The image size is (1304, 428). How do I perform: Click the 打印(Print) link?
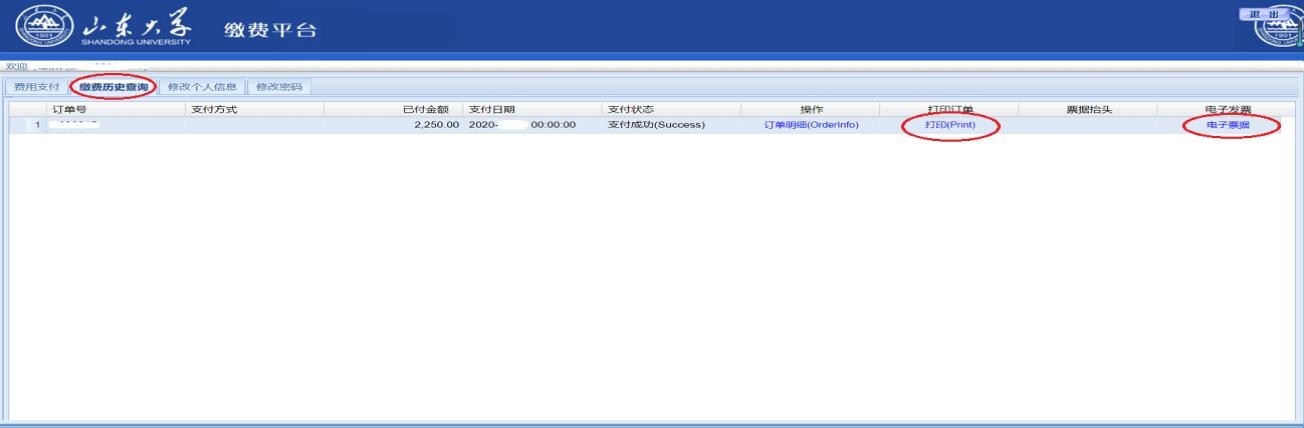(950, 125)
